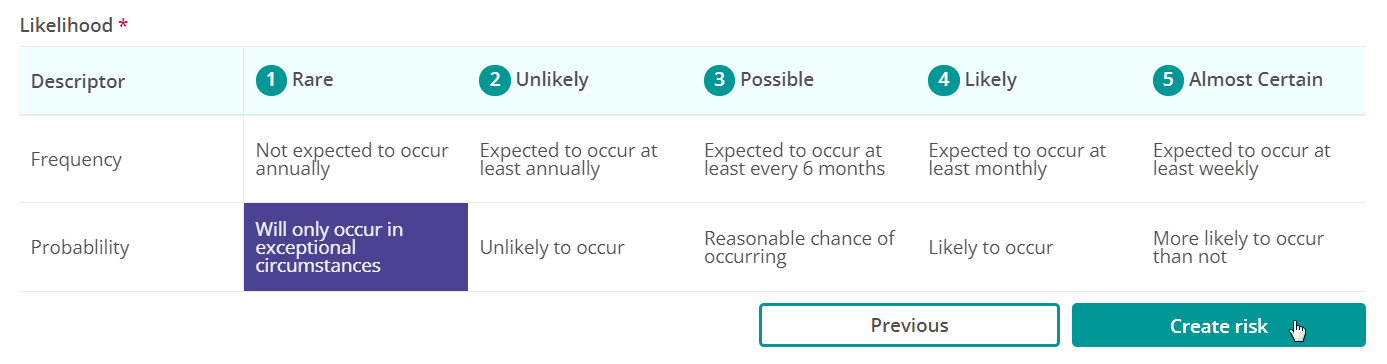Choose 'Not expected to occur annually' frequency
The image size is (1387, 364).
[x=356, y=159]
